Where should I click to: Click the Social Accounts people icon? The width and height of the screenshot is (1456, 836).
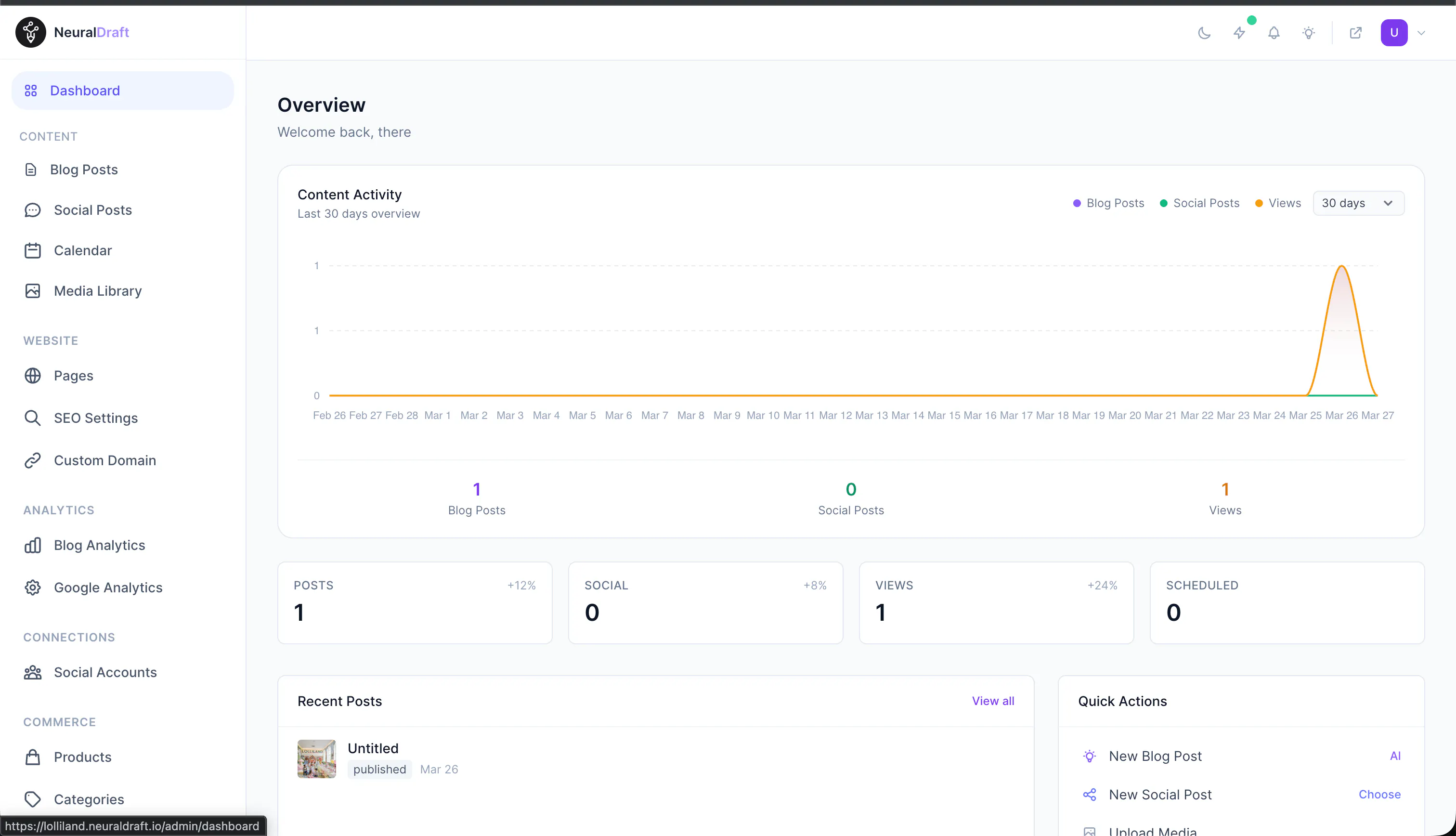pos(33,672)
